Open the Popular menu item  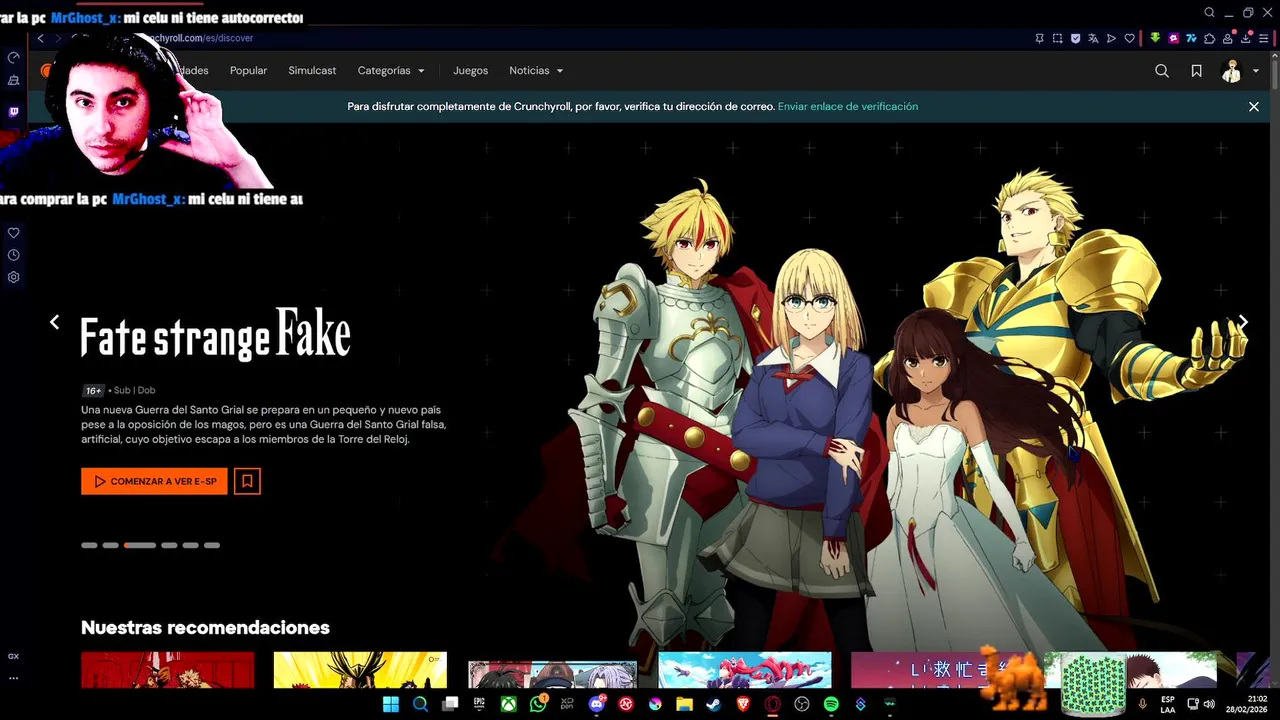[x=248, y=71]
